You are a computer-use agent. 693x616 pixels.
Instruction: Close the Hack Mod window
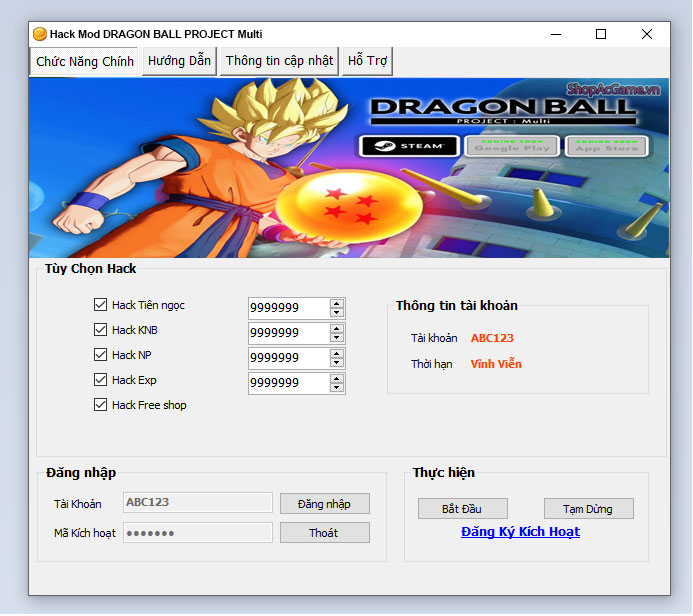coord(647,34)
